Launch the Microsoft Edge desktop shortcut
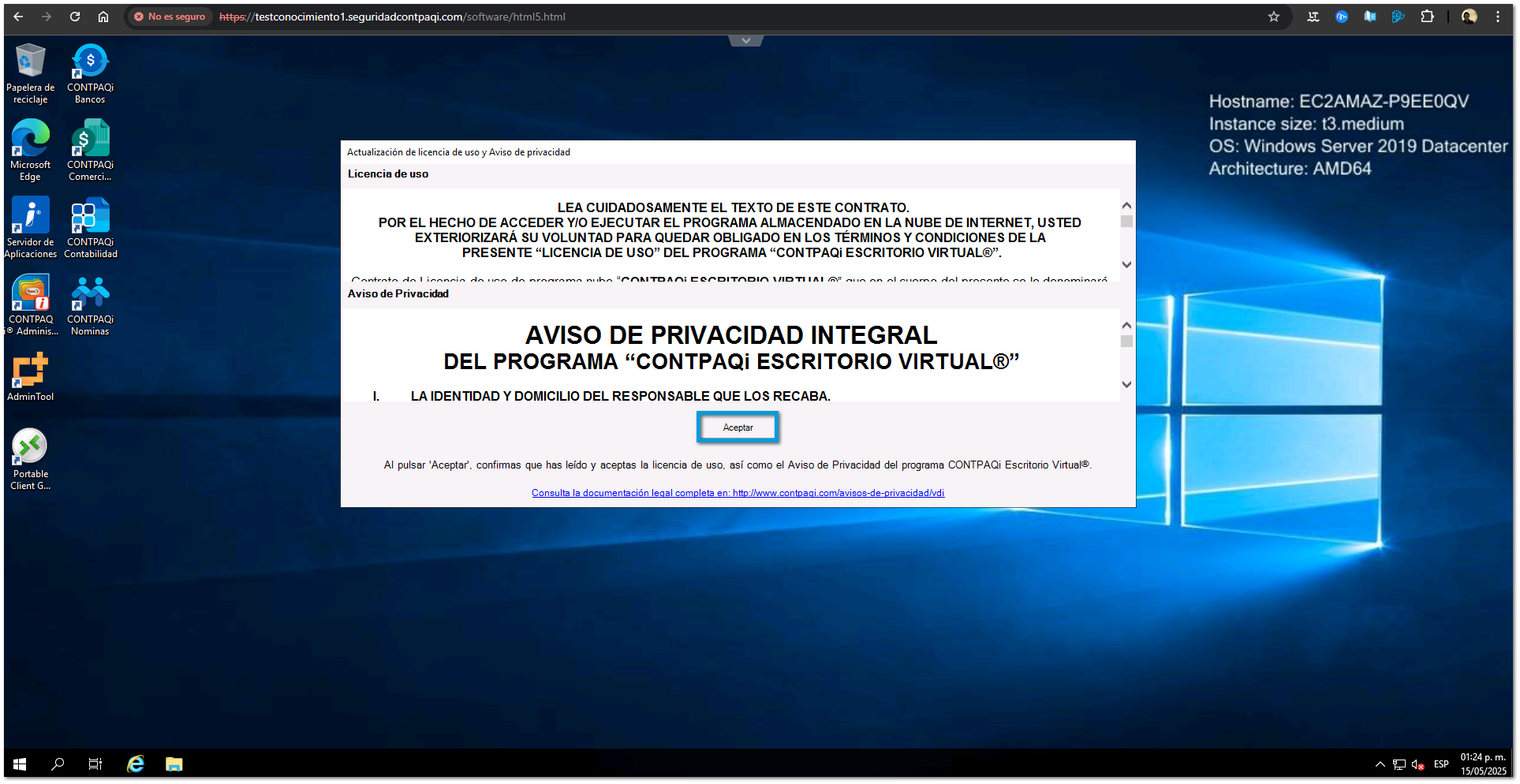1520x784 pixels. [30, 151]
